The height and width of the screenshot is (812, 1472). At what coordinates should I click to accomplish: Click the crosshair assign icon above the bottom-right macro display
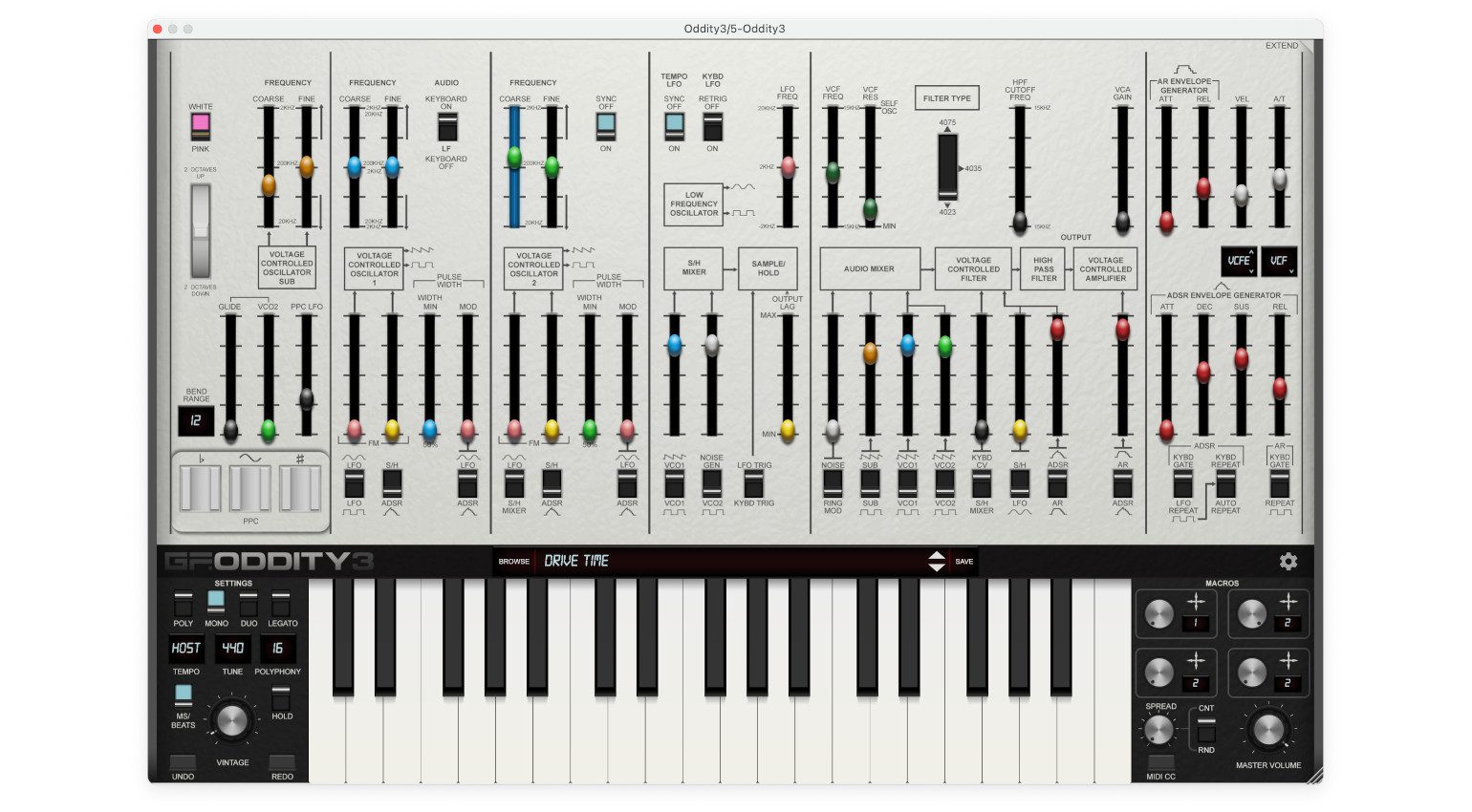(1288, 660)
